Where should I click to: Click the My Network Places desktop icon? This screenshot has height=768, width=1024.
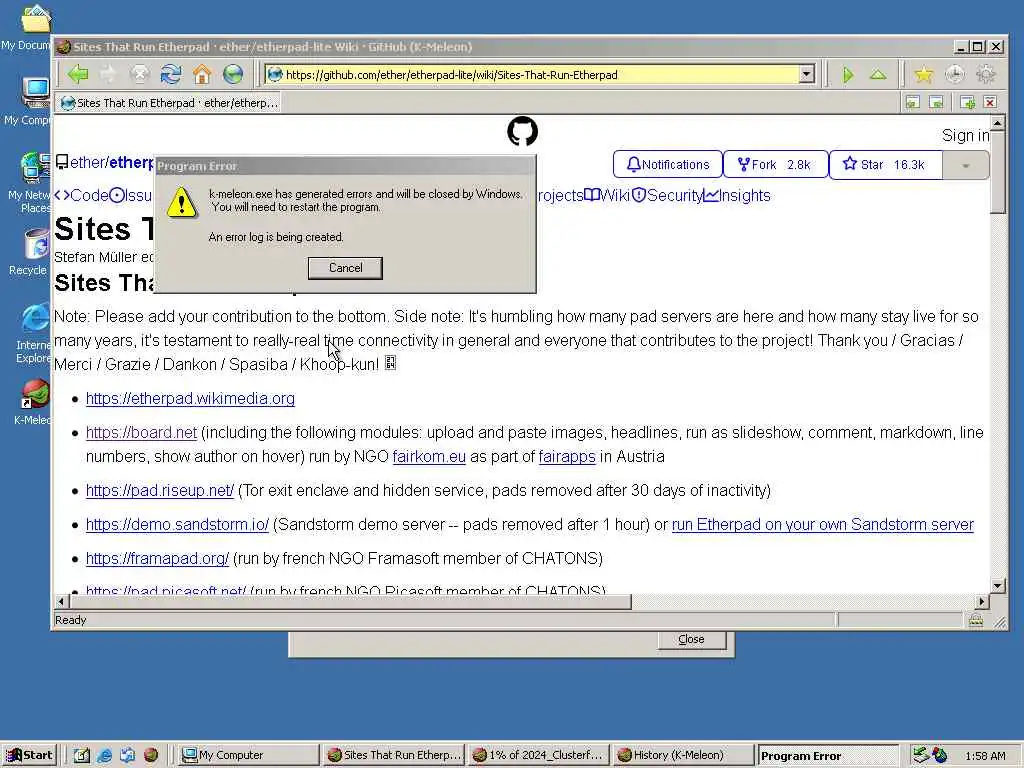(35, 168)
